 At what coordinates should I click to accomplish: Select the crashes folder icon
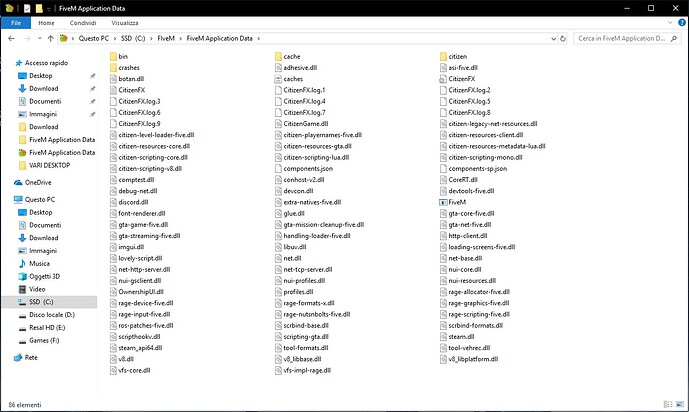tap(113, 68)
